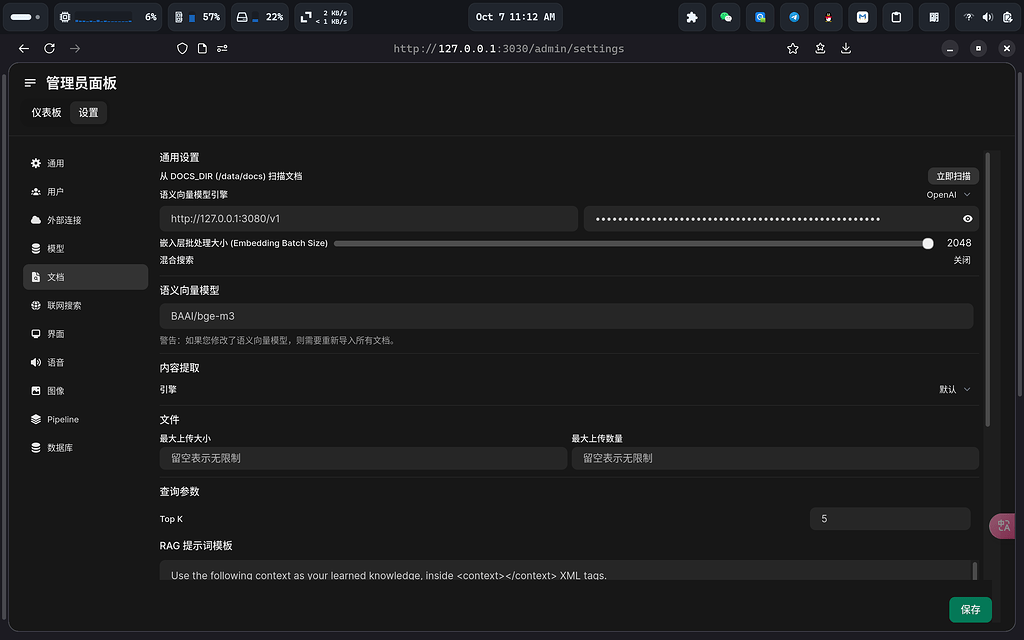Expand the OpenAI embedding engine dropdown

(x=948, y=195)
